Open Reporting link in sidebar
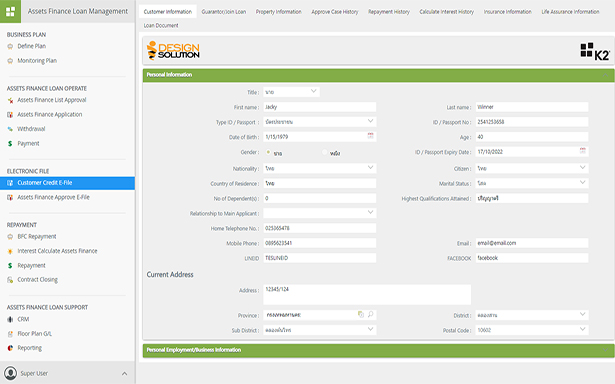The image size is (615, 384). pos(29,348)
